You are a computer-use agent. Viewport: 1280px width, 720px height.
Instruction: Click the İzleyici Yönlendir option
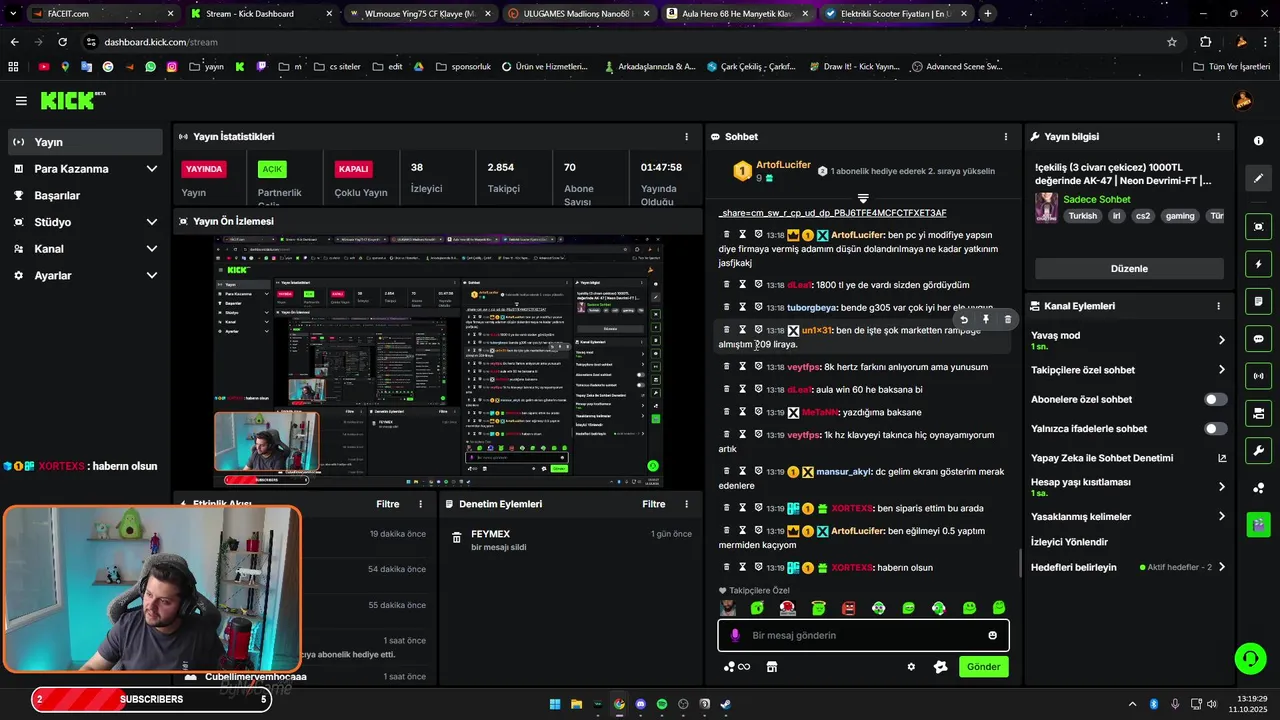[x=1069, y=542]
